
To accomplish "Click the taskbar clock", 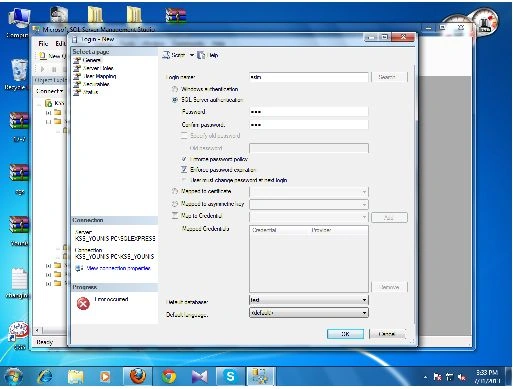I will click(x=487, y=377).
